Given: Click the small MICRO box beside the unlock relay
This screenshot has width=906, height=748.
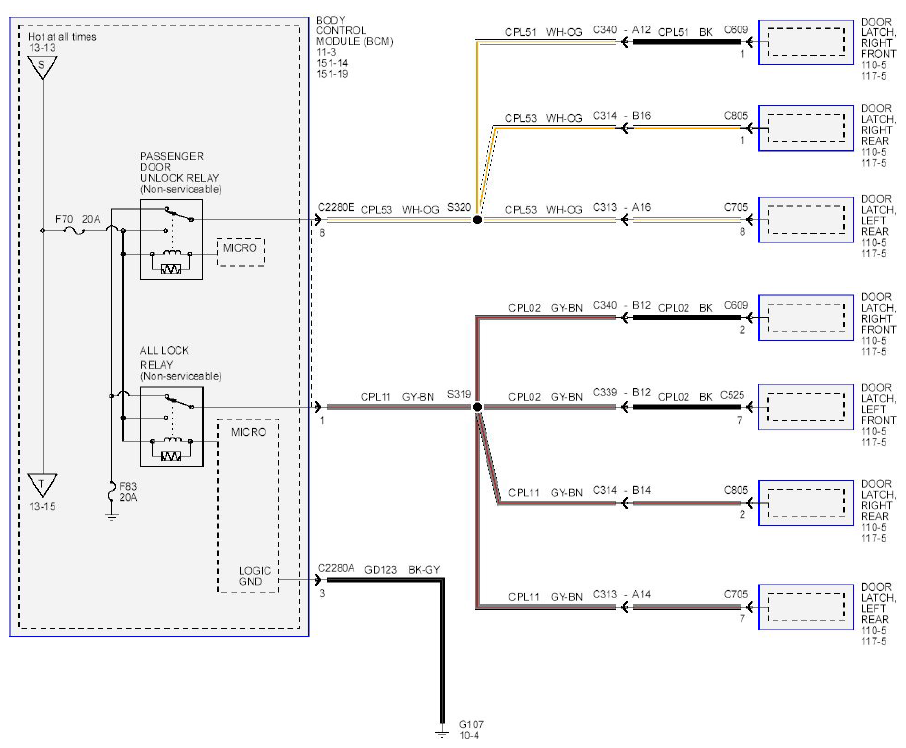Looking at the screenshot, I should 240,252.
